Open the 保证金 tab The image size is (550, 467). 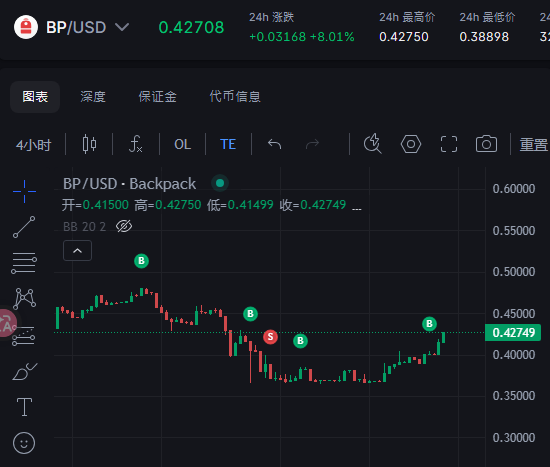(x=157, y=96)
